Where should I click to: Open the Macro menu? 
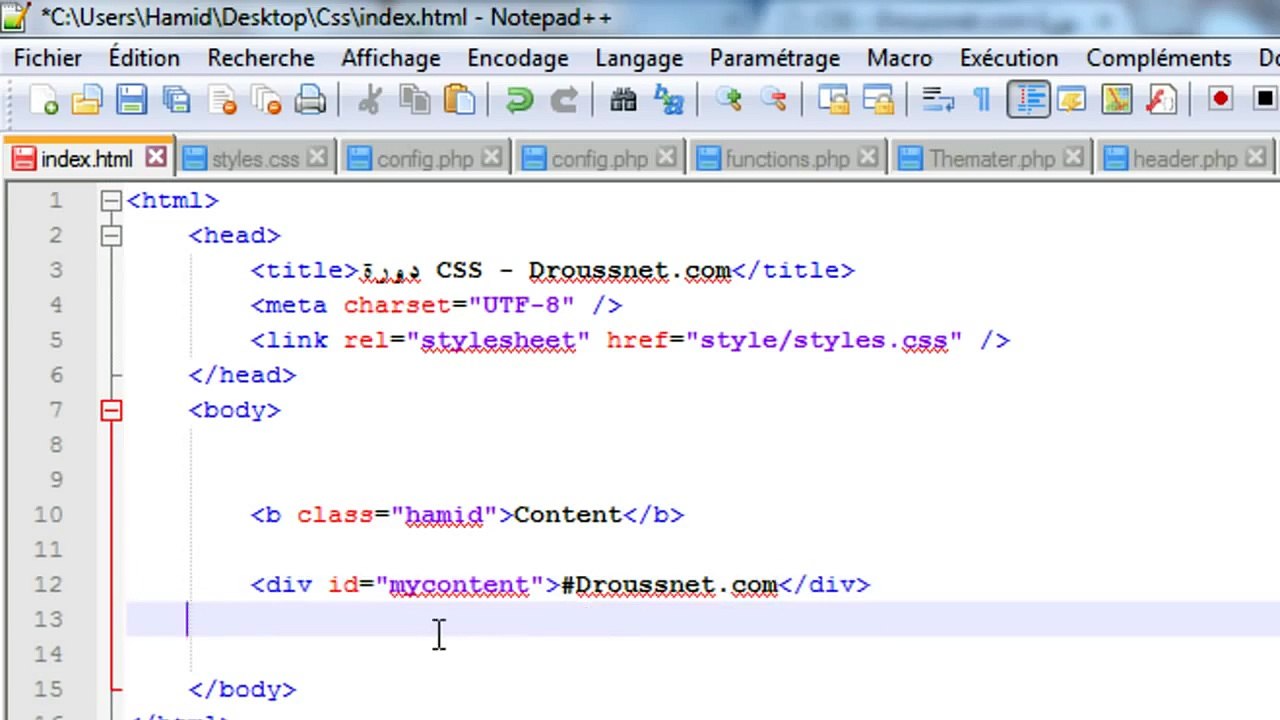tap(900, 58)
